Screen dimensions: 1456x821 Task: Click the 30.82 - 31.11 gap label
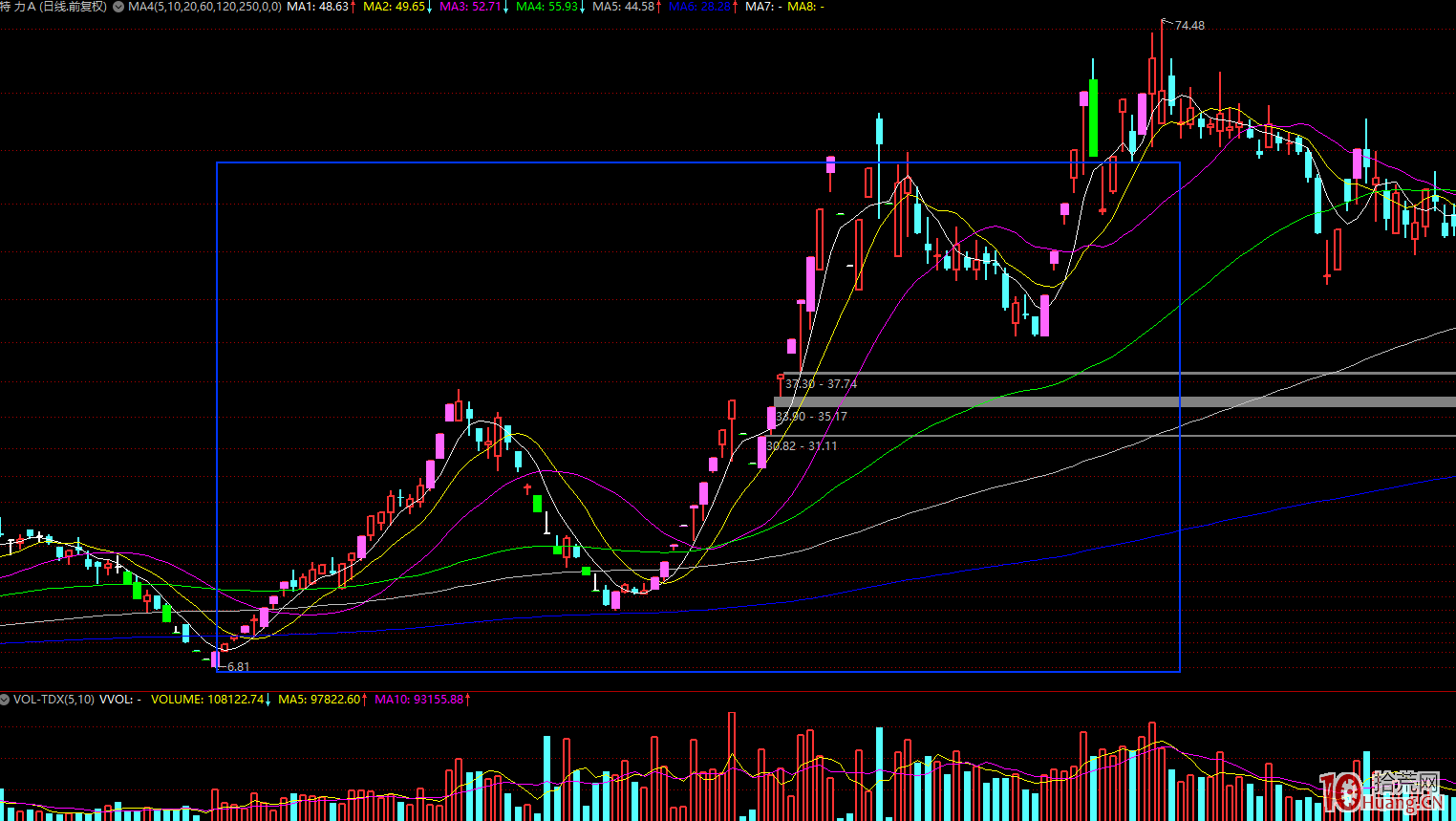pos(803,446)
